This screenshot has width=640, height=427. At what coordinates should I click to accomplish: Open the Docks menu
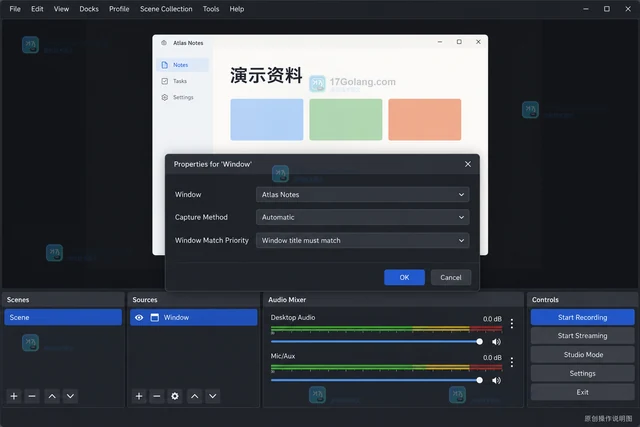89,9
